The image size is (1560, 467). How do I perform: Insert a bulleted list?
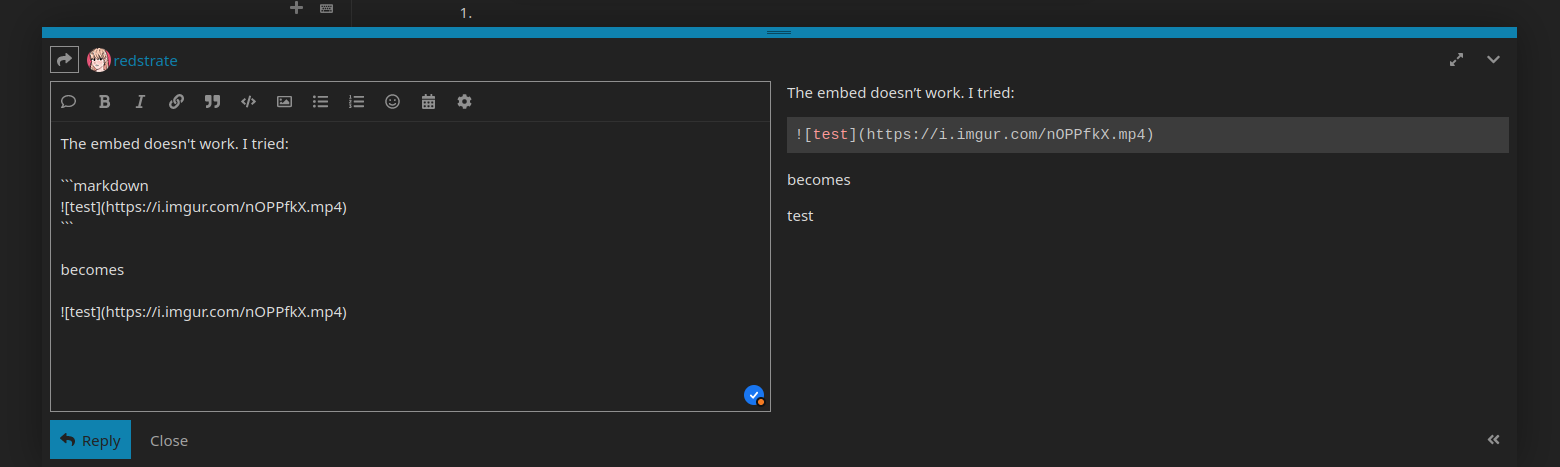pyautogui.click(x=320, y=101)
